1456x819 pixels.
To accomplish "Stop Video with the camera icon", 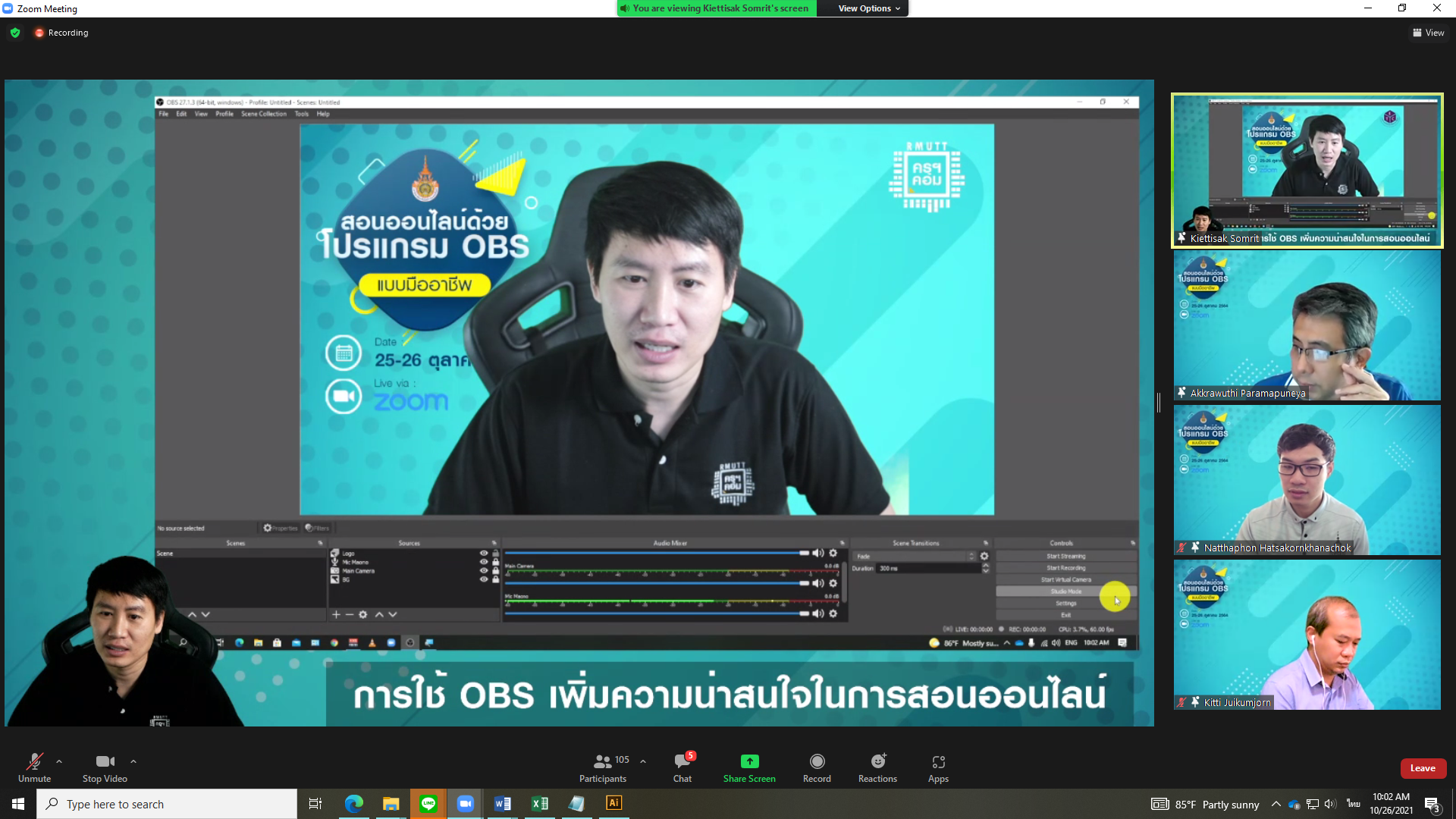I will 105,767.
